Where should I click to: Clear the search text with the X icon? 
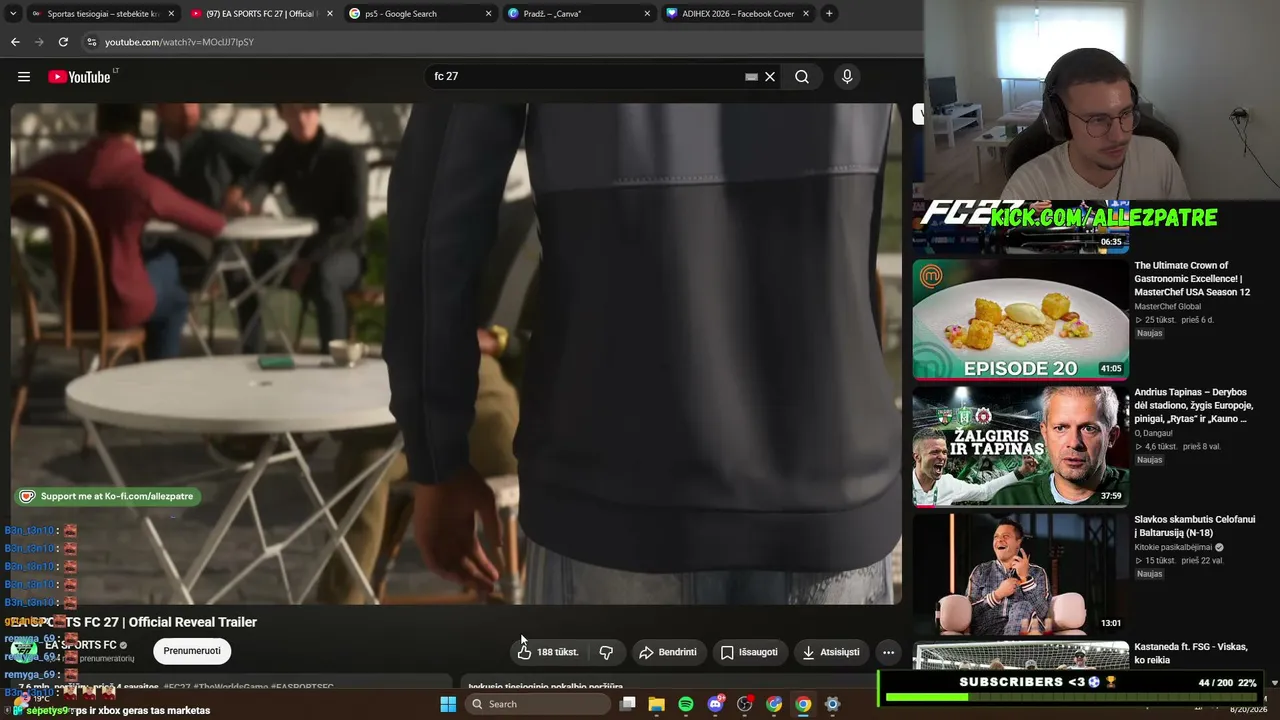click(x=770, y=77)
